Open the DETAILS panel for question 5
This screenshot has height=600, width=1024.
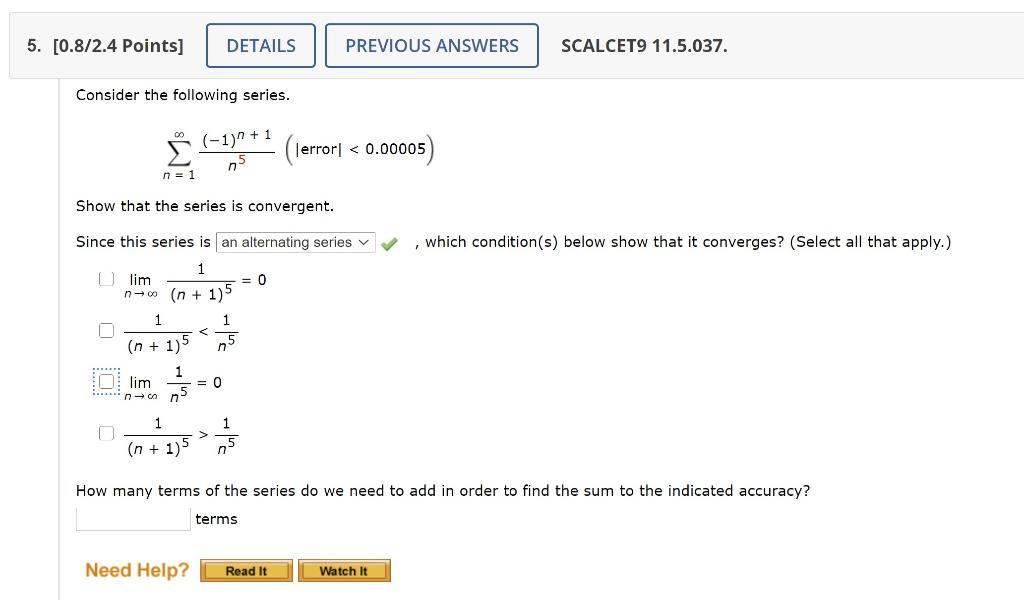pyautogui.click(x=260, y=45)
